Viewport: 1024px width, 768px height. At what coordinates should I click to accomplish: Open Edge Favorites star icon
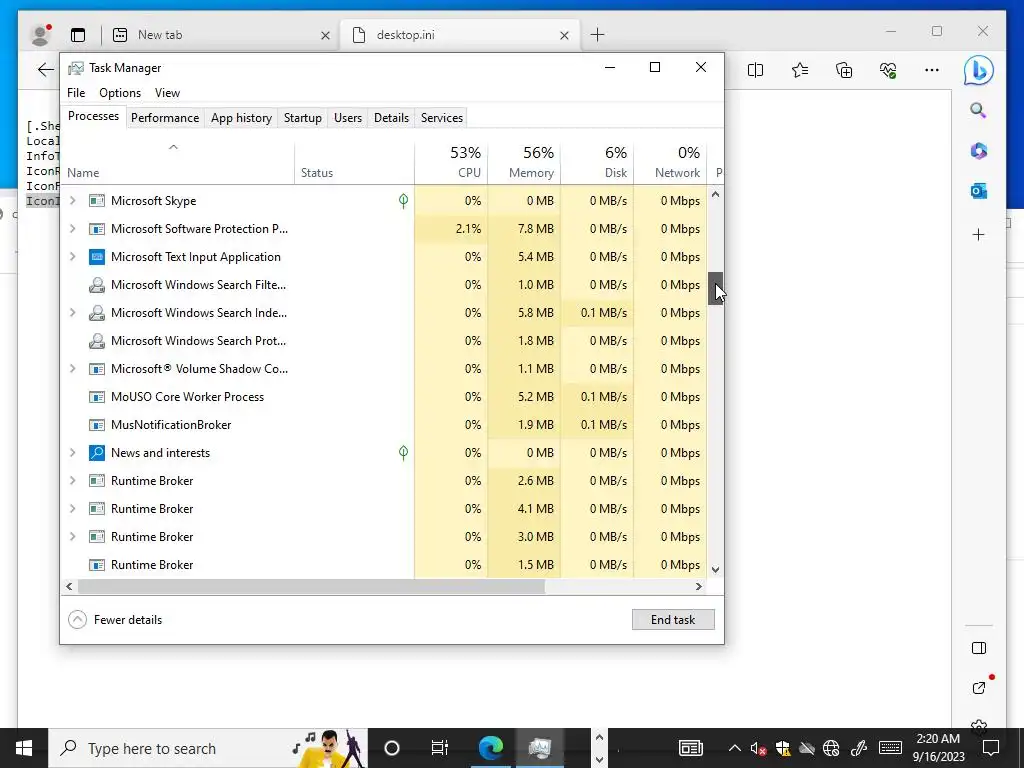point(799,70)
